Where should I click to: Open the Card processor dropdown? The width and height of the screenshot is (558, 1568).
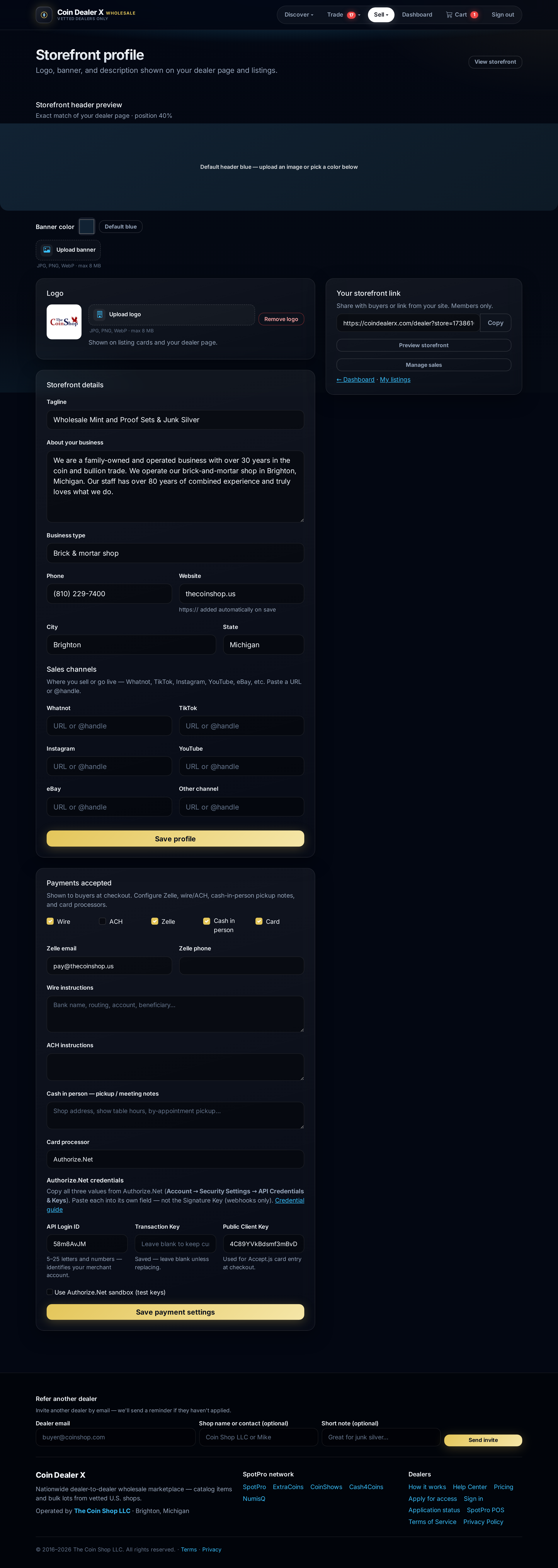pyautogui.click(x=175, y=1160)
